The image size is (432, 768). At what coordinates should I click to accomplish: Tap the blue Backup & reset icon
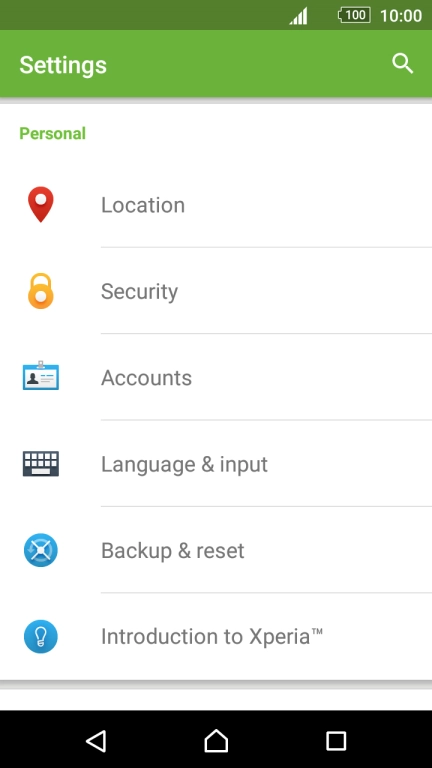41,550
